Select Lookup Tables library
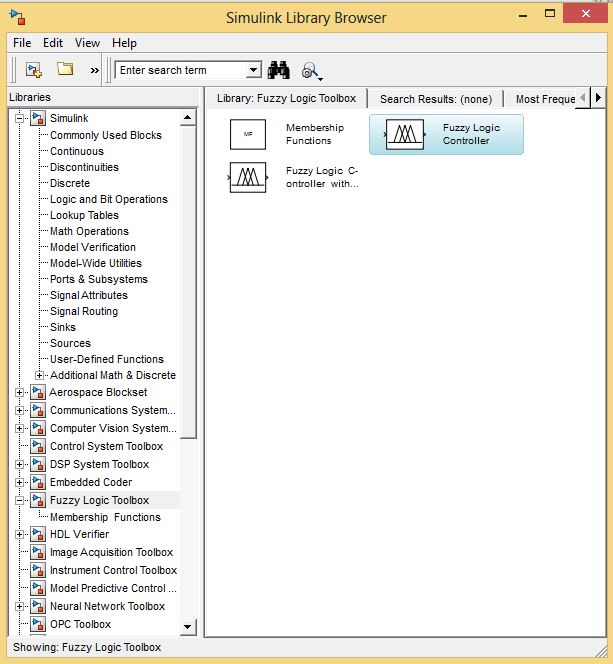Screen dimensions: 613x664 84,215
